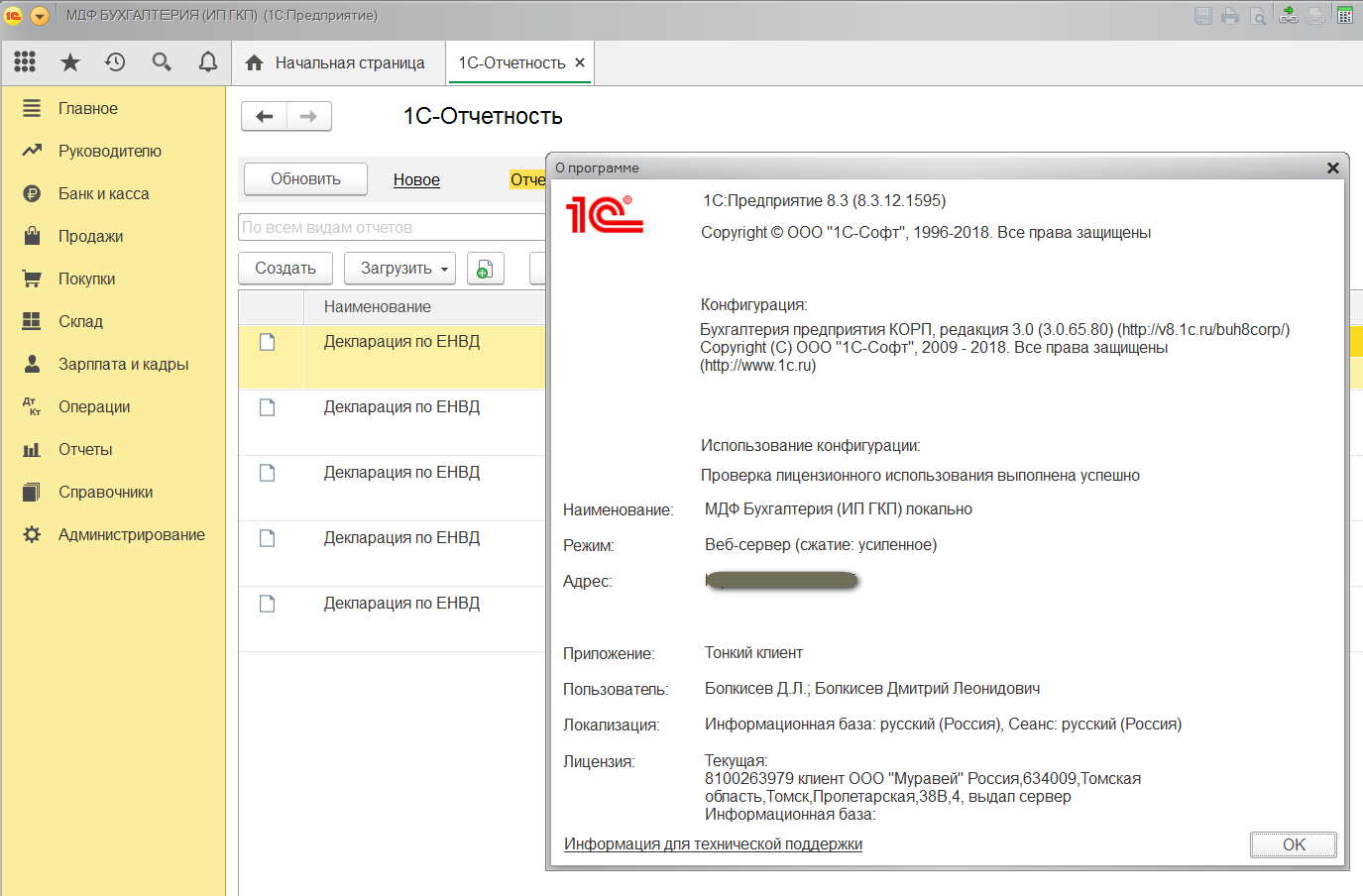Show history with the clock icon
The height and width of the screenshot is (896, 1363).
(x=115, y=62)
